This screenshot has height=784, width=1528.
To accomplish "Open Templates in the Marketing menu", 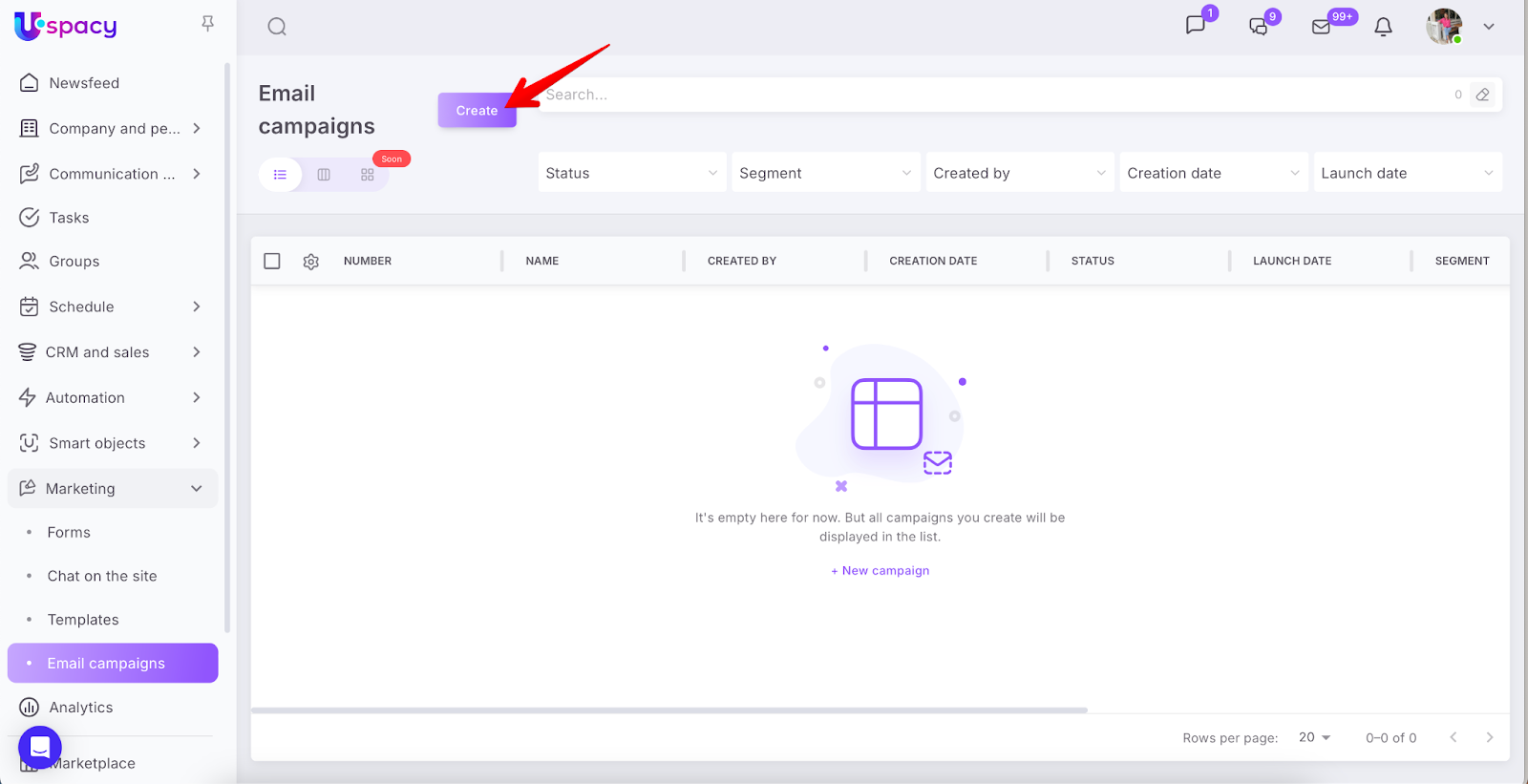I will coord(83,620).
